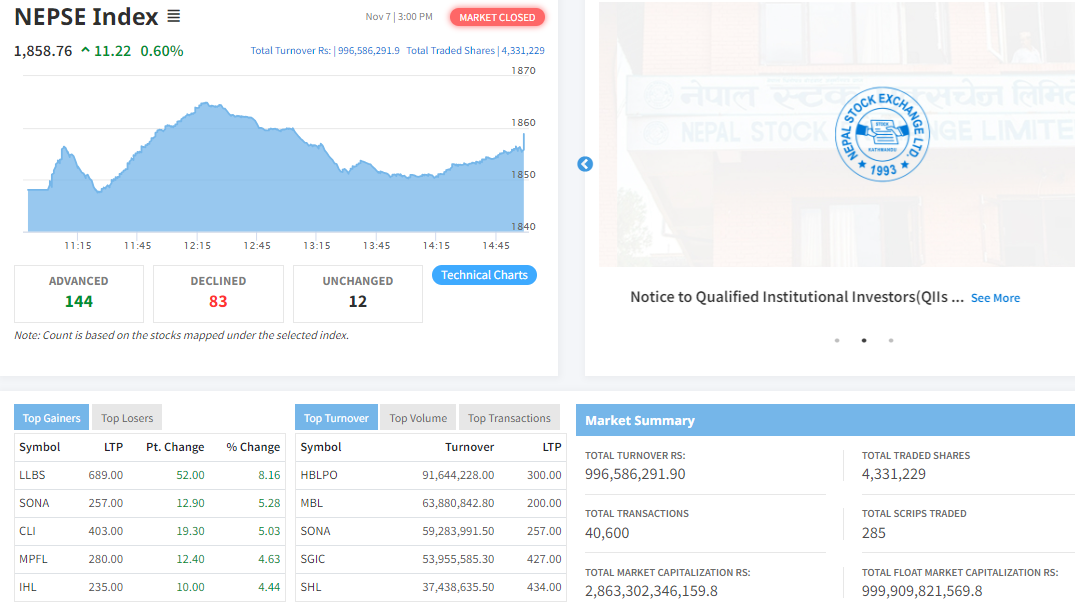Click LLBS percent change value 8.16
The height and width of the screenshot is (612, 1075).
click(269, 475)
